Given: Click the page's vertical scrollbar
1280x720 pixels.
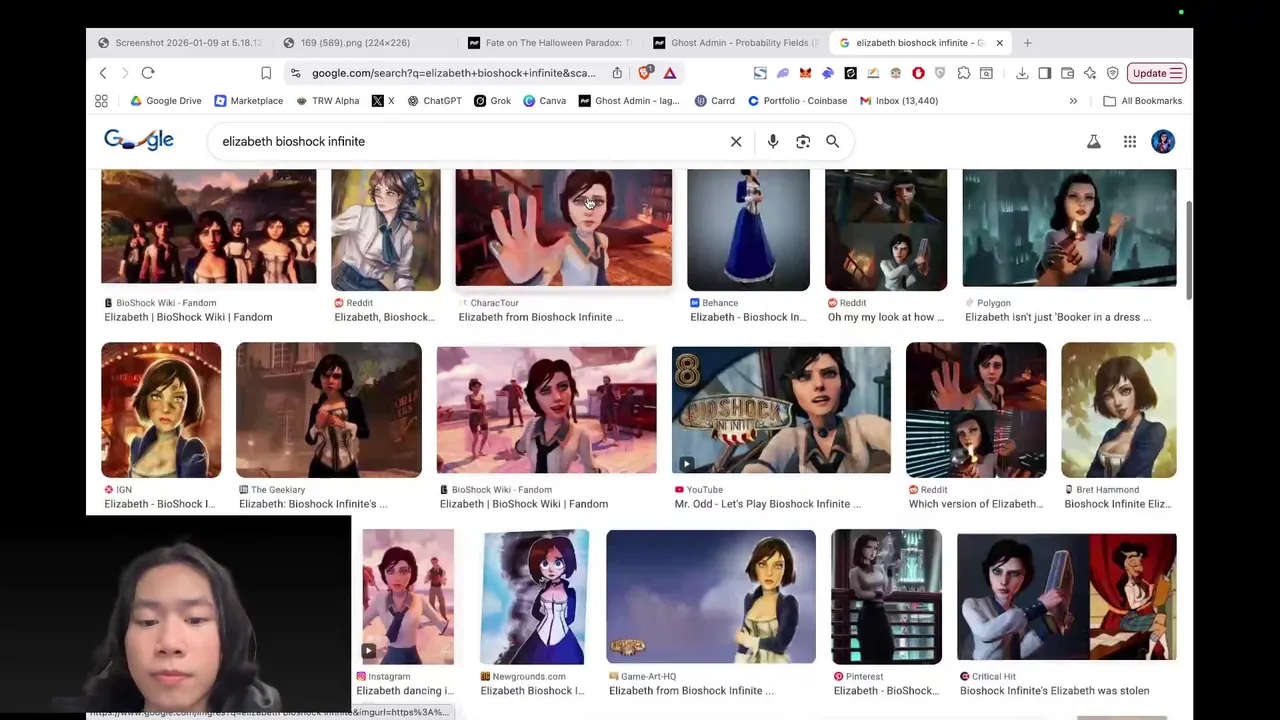Looking at the screenshot, I should coord(1188,250).
